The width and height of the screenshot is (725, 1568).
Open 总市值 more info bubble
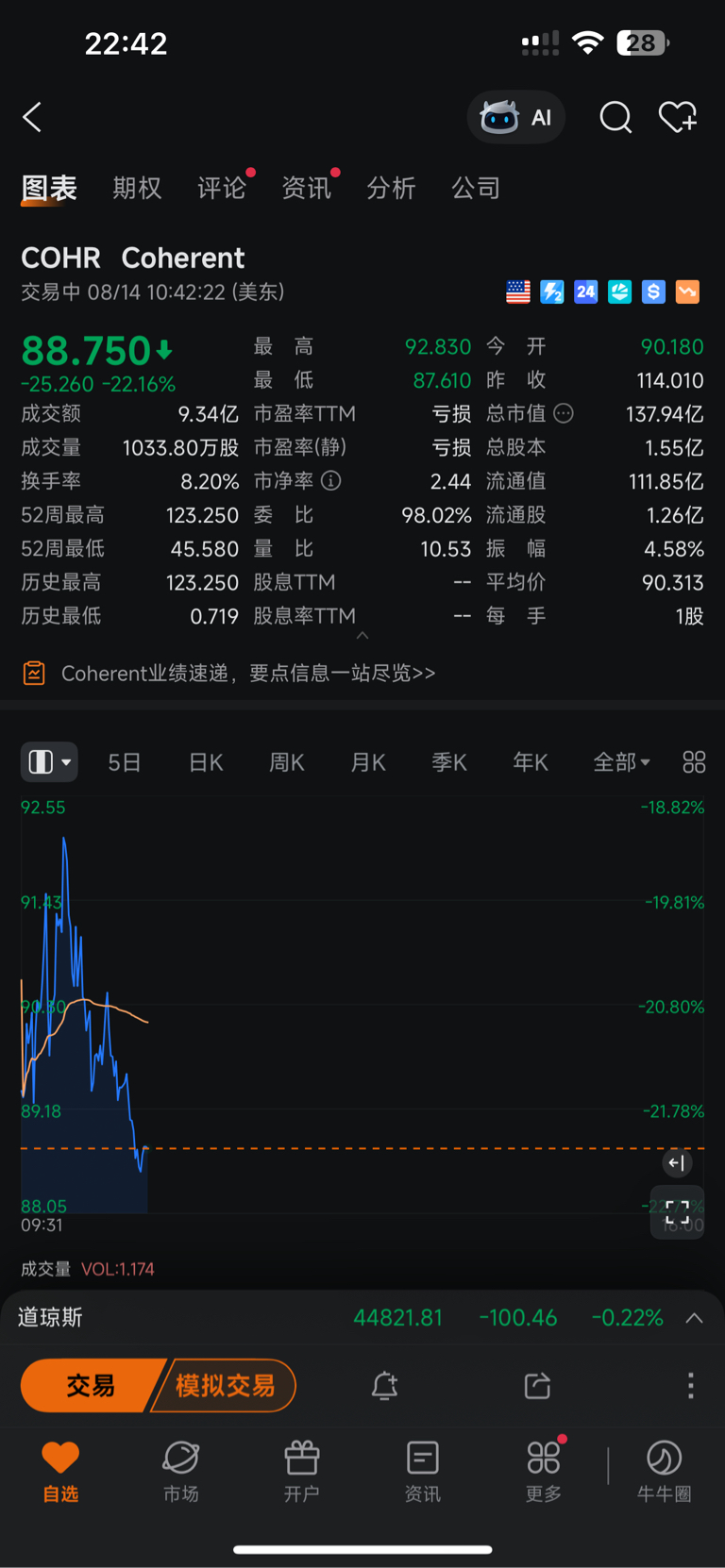coord(564,413)
